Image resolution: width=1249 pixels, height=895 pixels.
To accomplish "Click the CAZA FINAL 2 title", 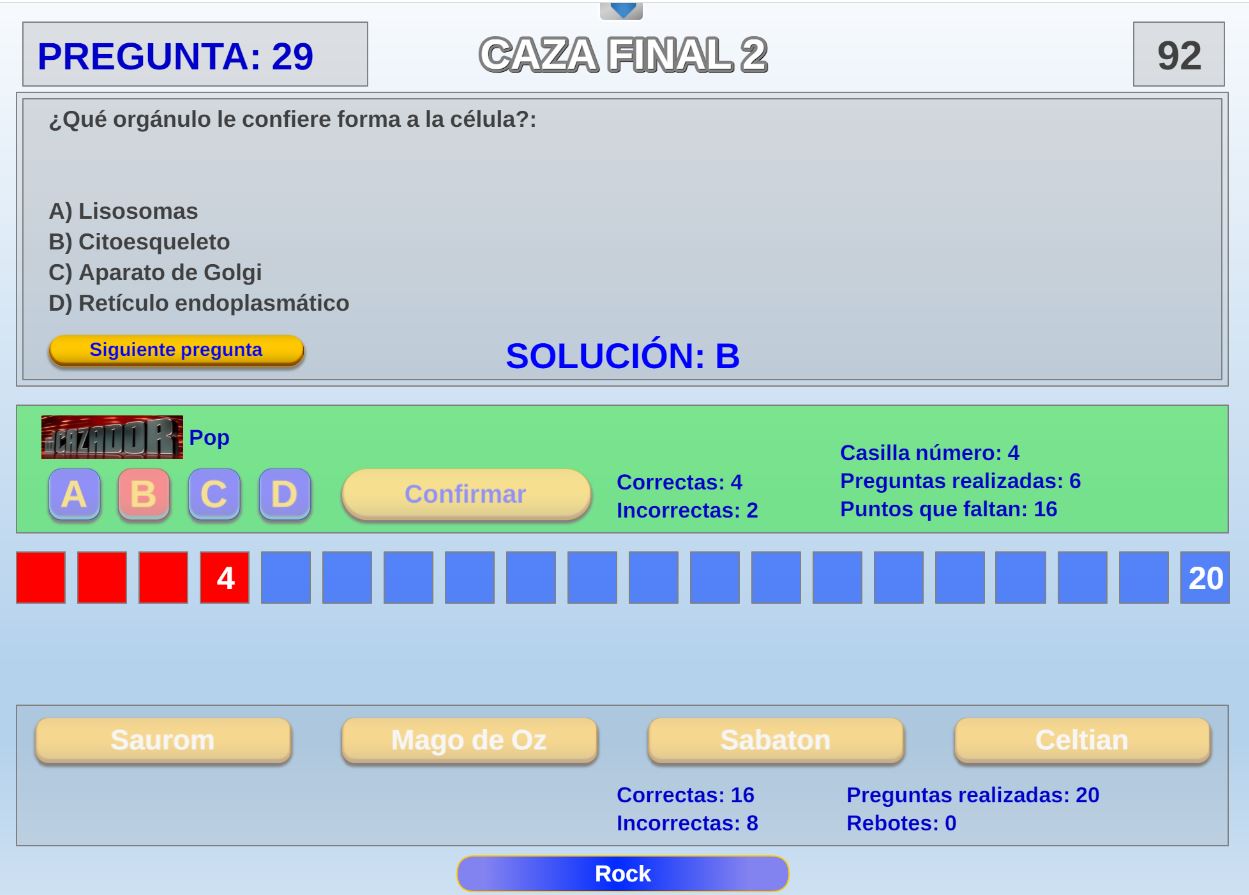I will point(623,56).
